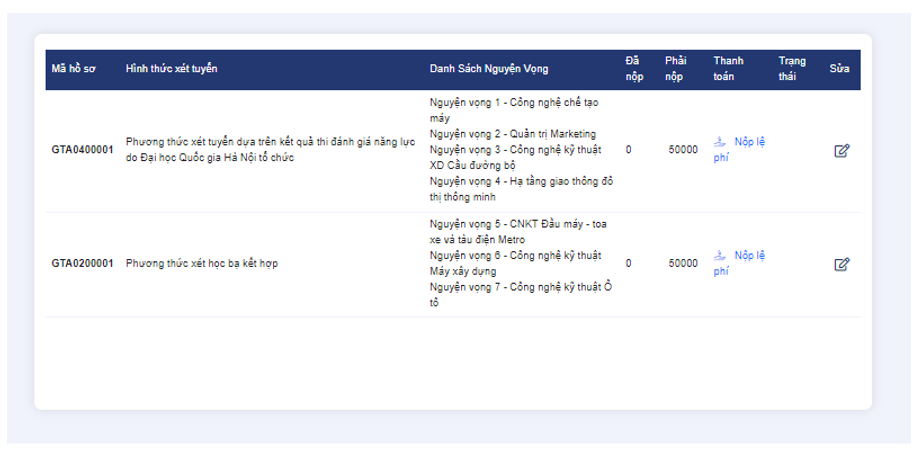This screenshot has width=923, height=455.
Task: Click the 'Danh Sách Nguyện Vọng' column header
Action: [488, 69]
